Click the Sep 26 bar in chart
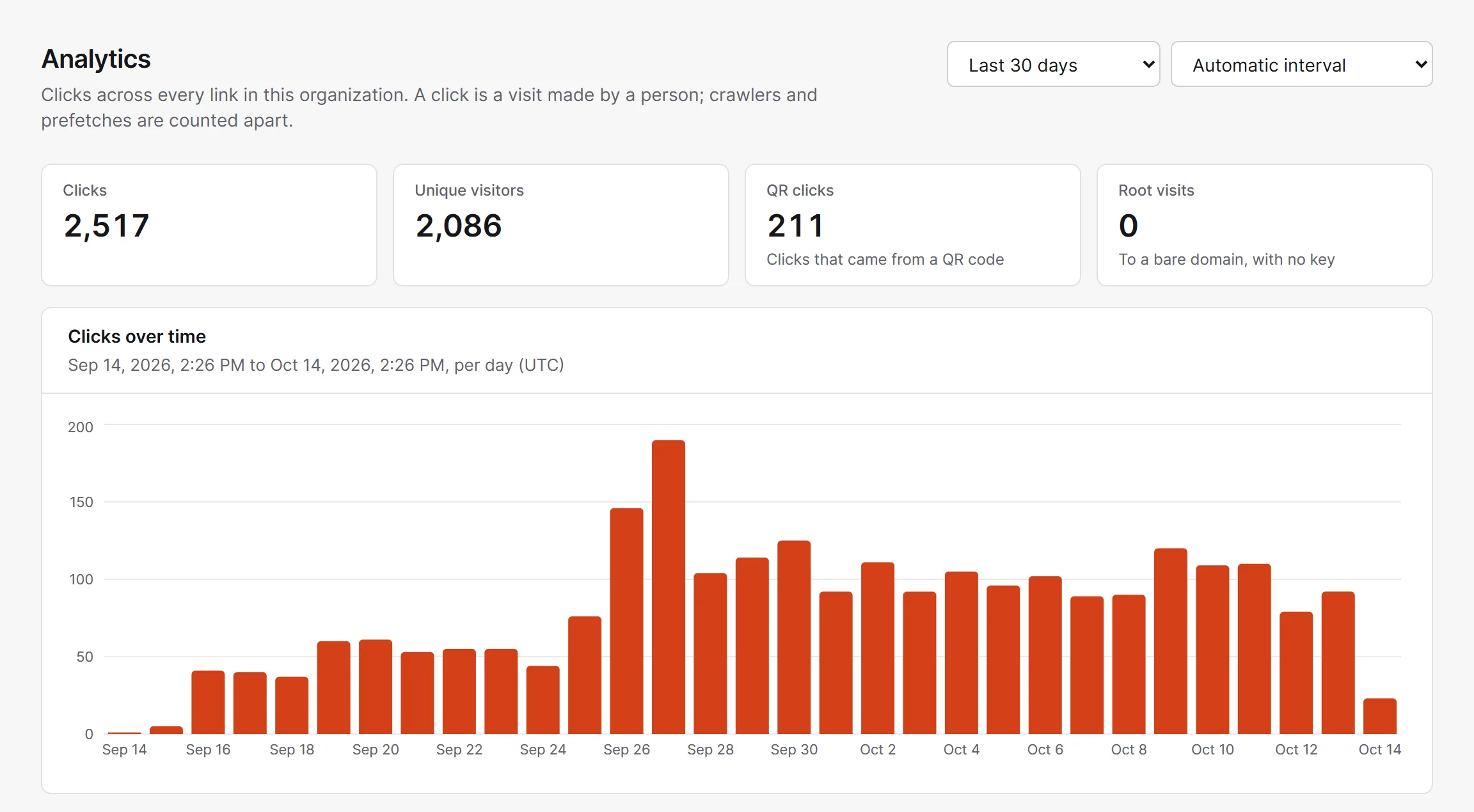The height and width of the screenshot is (812, 1474). coord(626,621)
